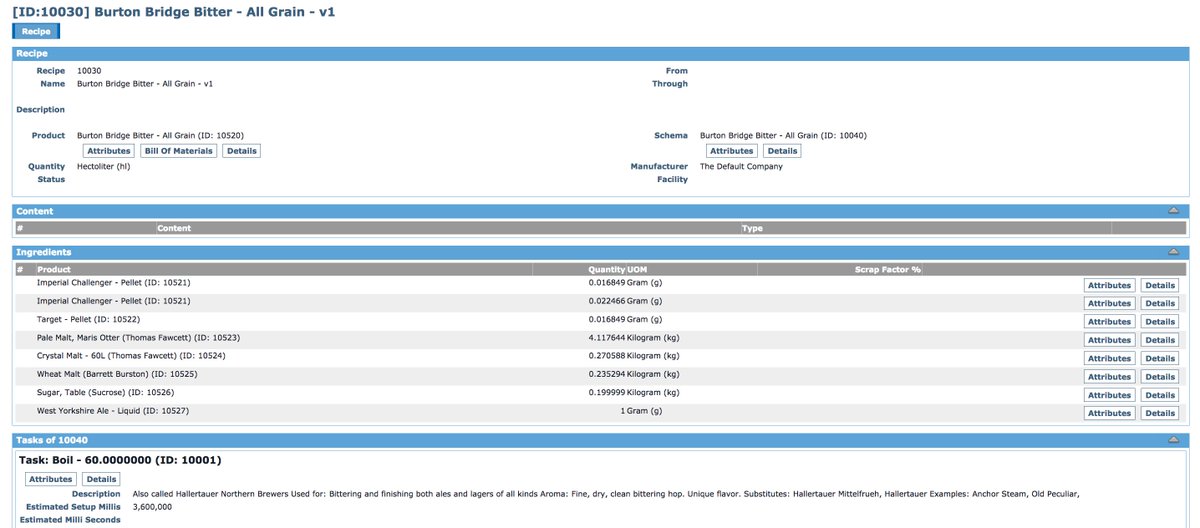
Task: Collapse the Ingredients section
Action: tap(1173, 252)
